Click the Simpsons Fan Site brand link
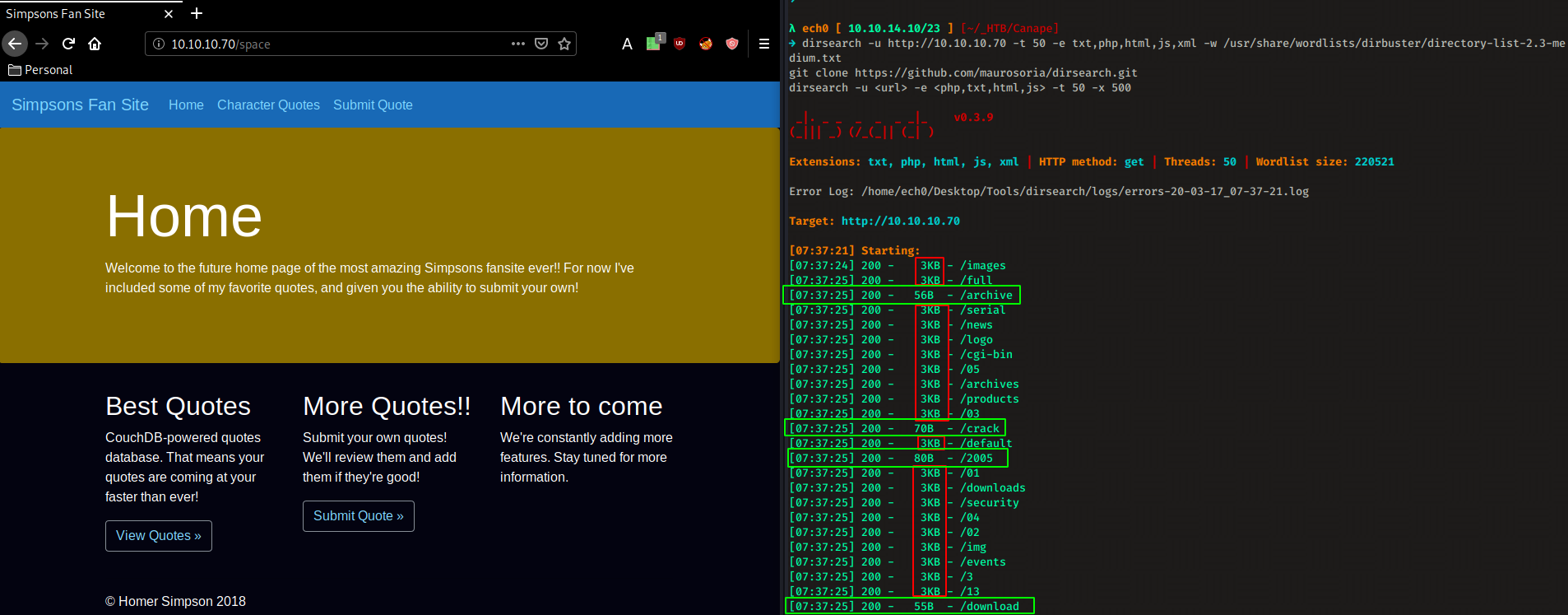Image resolution: width=1568 pixels, height=615 pixels. (80, 105)
